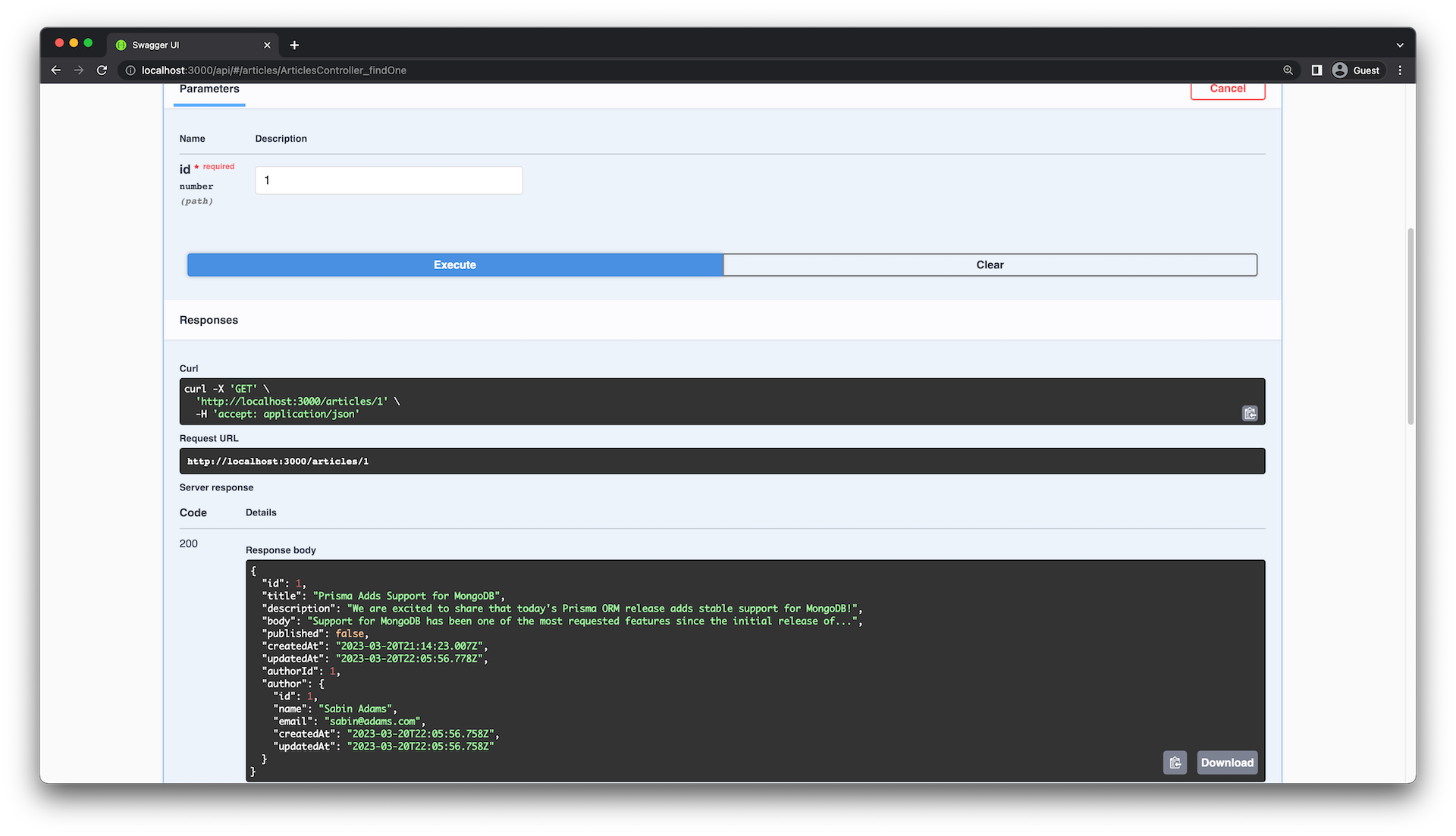This screenshot has width=1456, height=836.
Task: Click the Responses section header
Action: (x=208, y=320)
